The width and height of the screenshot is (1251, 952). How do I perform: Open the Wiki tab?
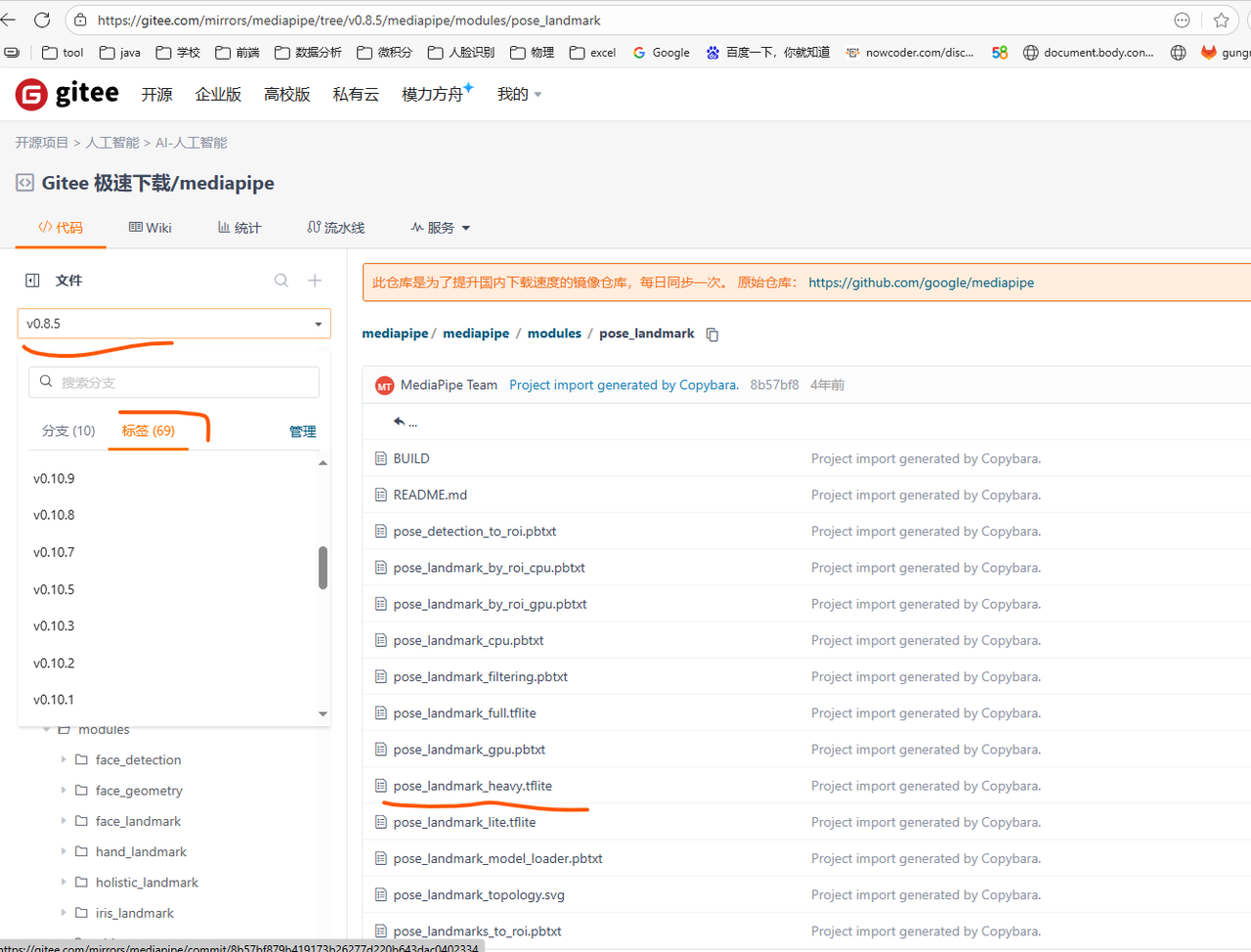150,228
